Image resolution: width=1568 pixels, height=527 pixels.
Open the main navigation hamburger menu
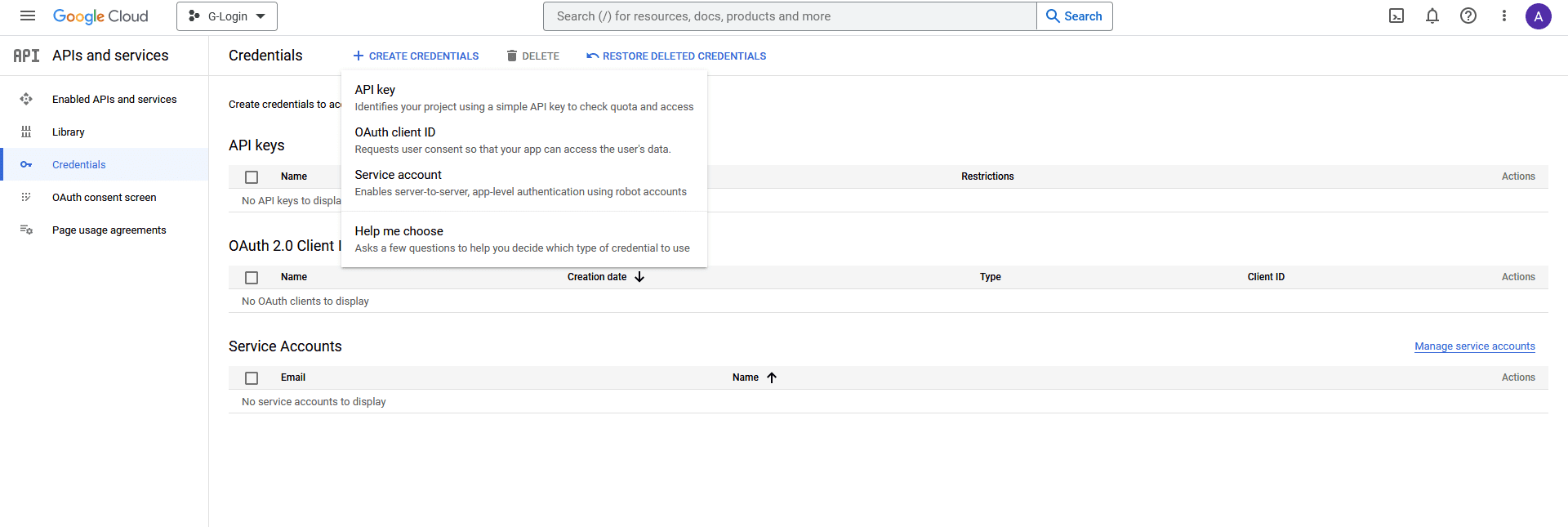point(28,16)
